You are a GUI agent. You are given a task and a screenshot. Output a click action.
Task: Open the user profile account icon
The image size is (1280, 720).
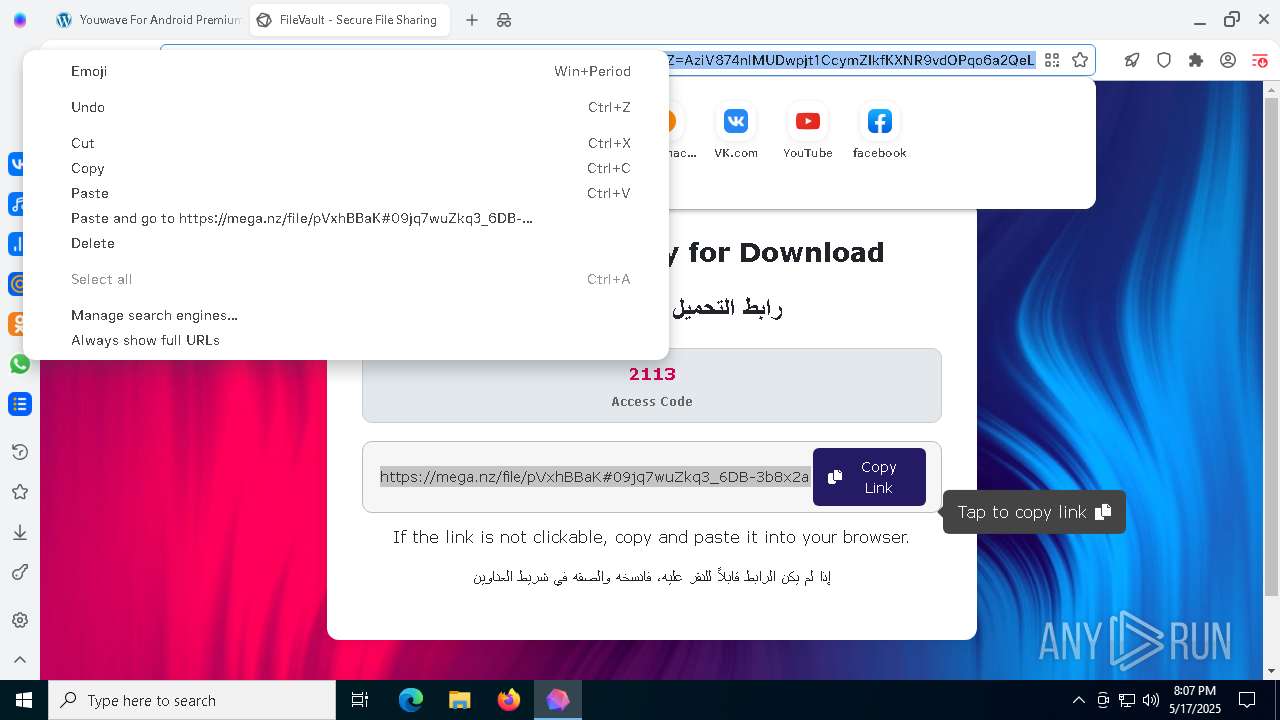click(1228, 60)
